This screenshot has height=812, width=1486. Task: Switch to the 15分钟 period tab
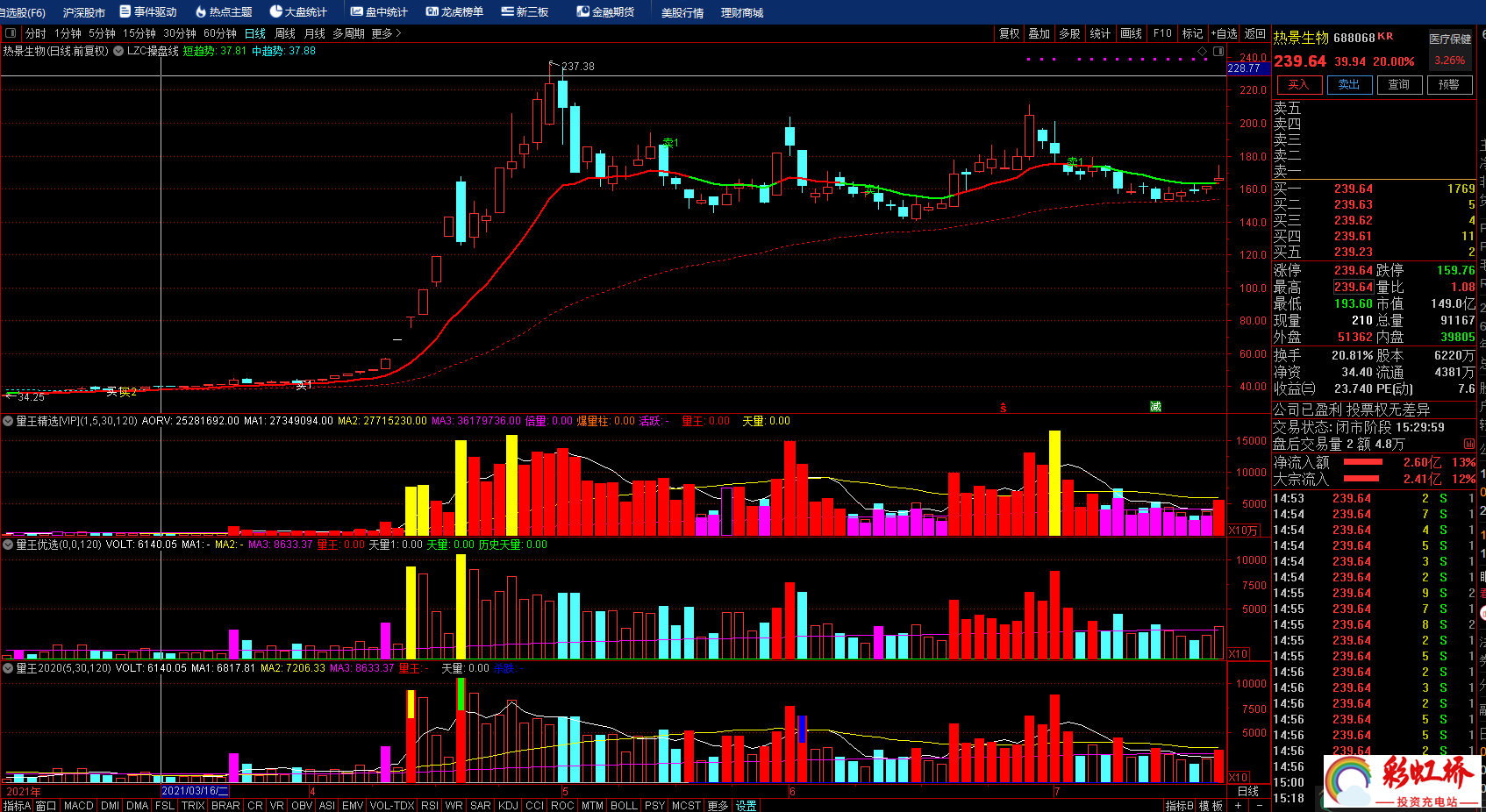tap(139, 33)
